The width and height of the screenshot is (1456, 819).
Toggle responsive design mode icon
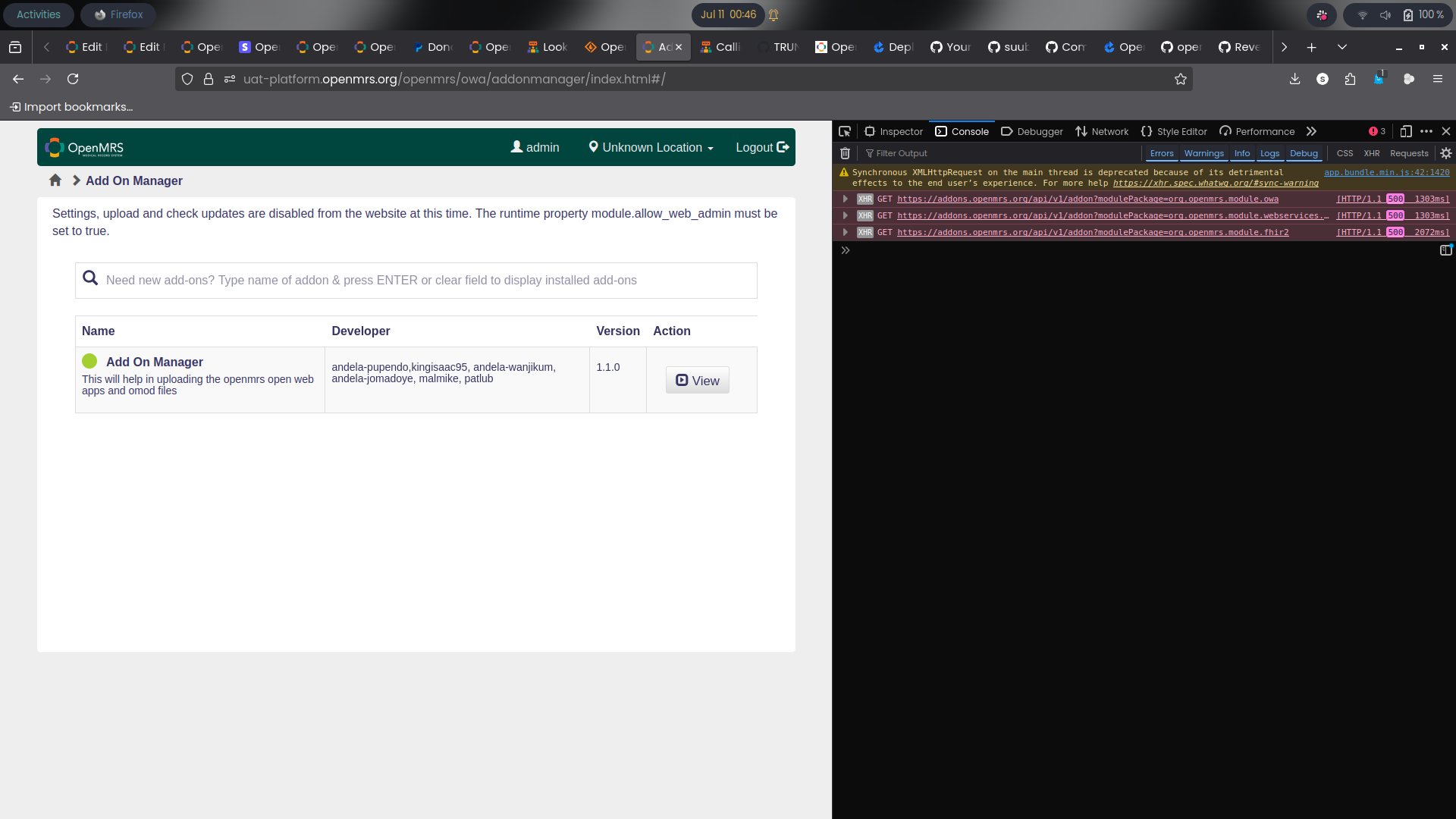coord(1405,131)
